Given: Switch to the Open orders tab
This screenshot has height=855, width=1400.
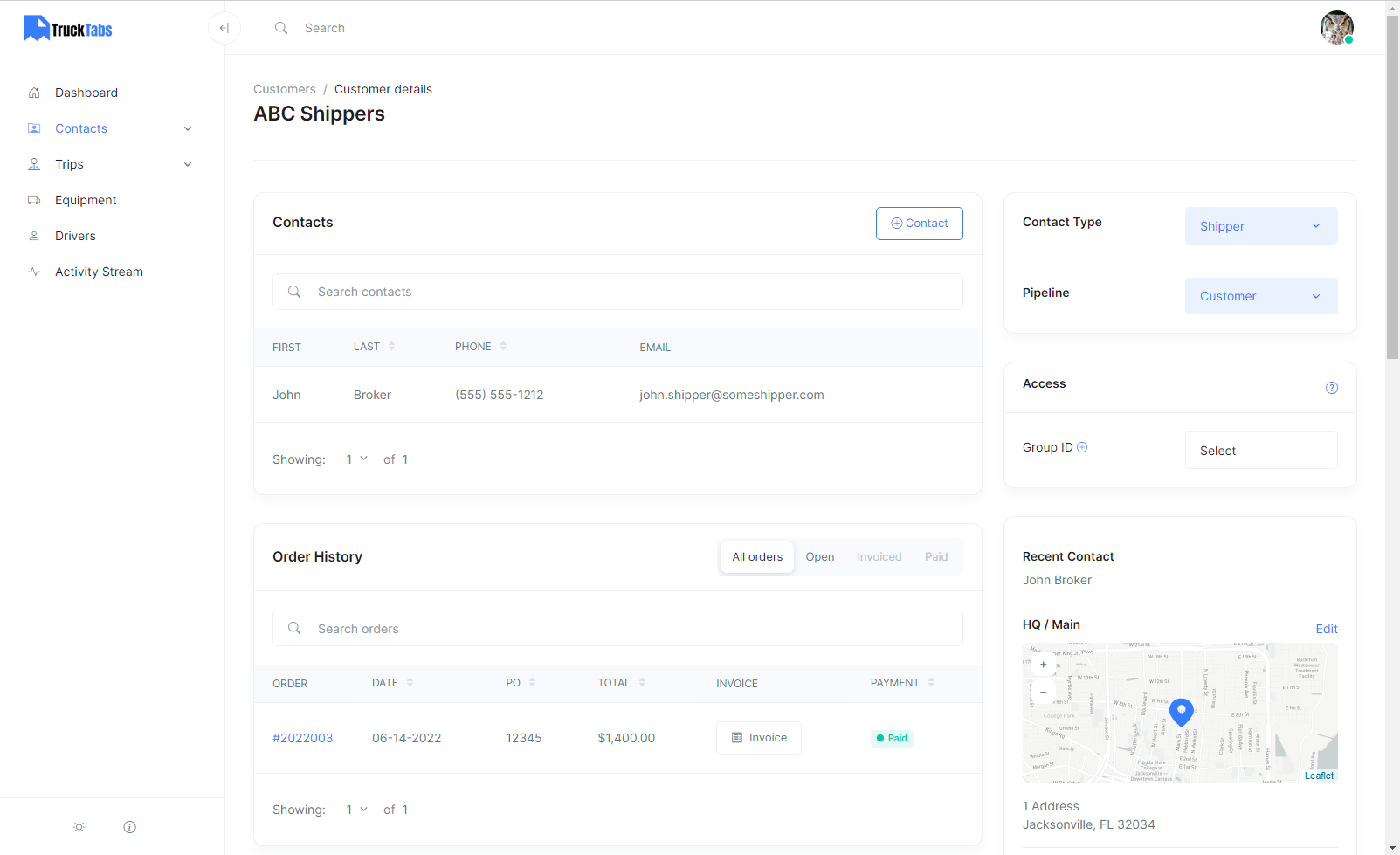Looking at the screenshot, I should tap(819, 557).
